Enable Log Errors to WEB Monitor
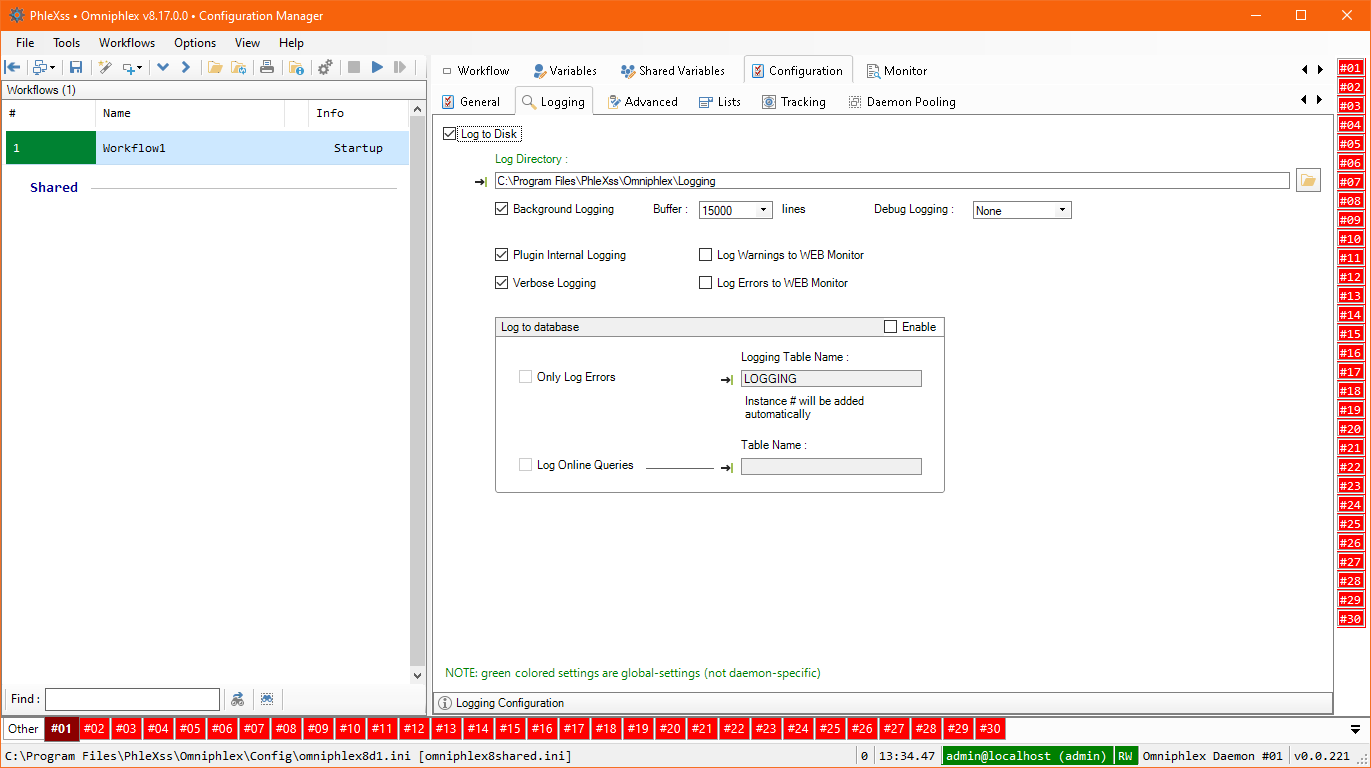This screenshot has height=768, width=1371. (x=706, y=283)
